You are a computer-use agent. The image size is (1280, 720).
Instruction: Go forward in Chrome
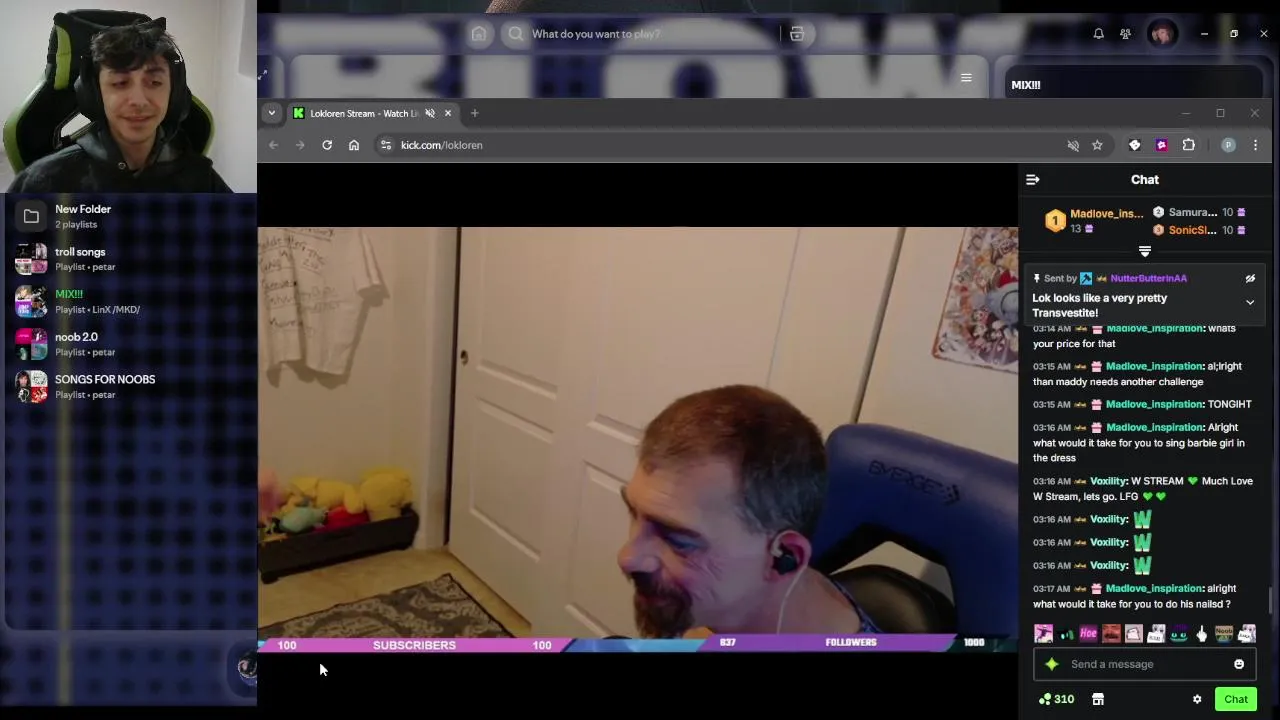point(300,145)
